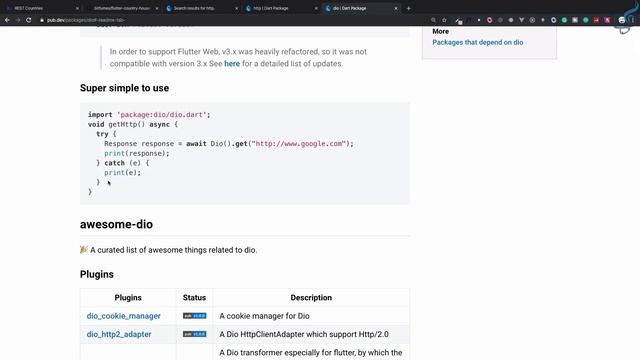This screenshot has height=360, width=640.
Task: Click the 'http://www.google.com' string in code
Action: point(299,144)
